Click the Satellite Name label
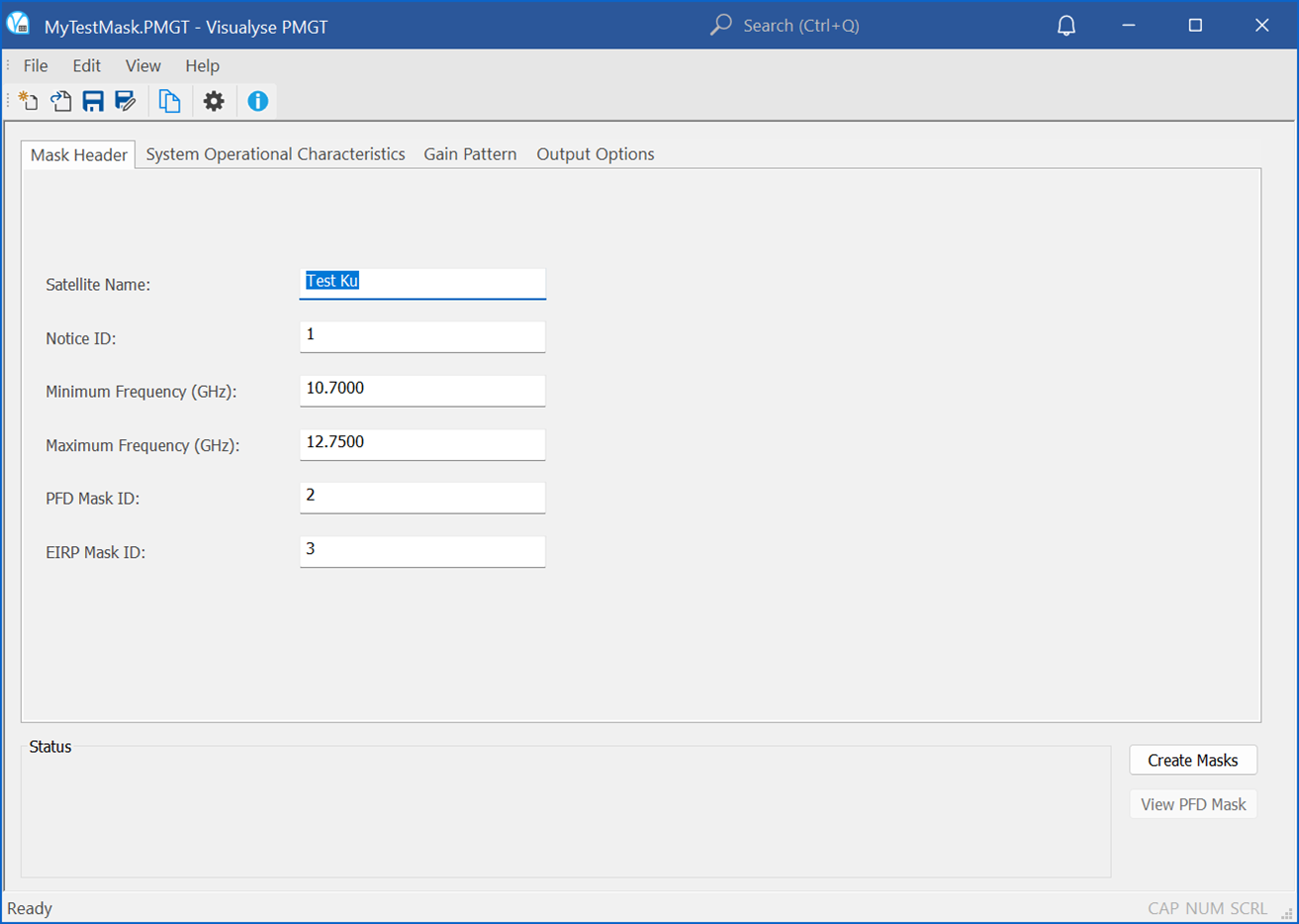 tap(98, 285)
